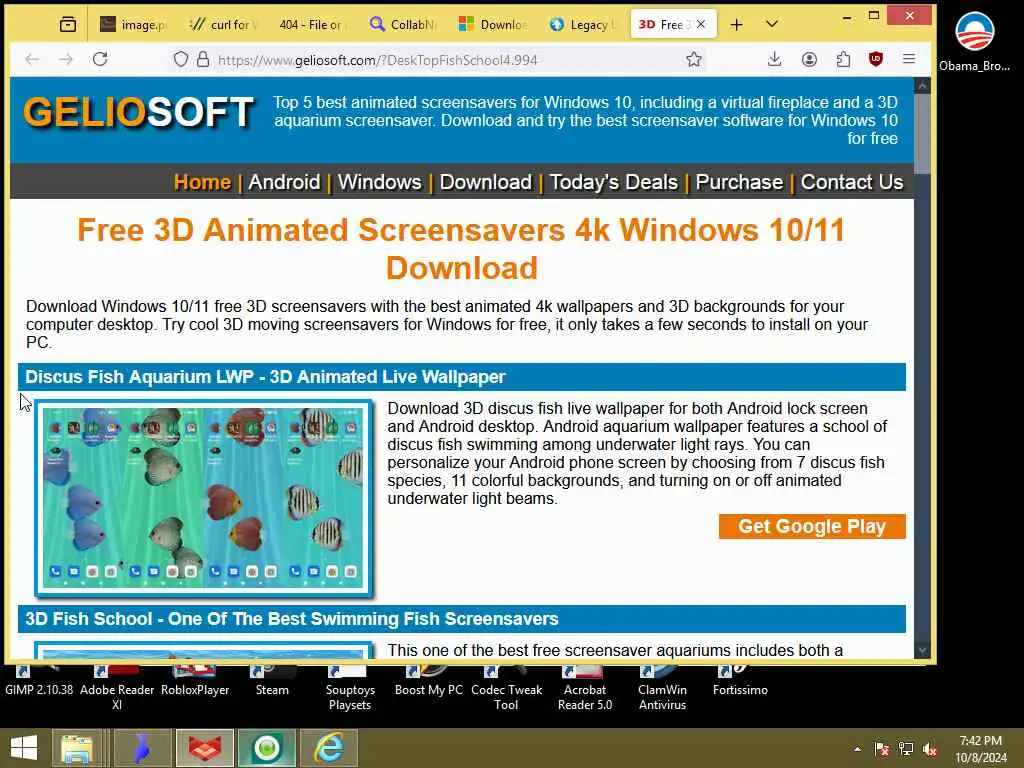Viewport: 1024px width, 768px height.
Task: Open the tracking protection shield icon
Action: pyautogui.click(x=181, y=59)
